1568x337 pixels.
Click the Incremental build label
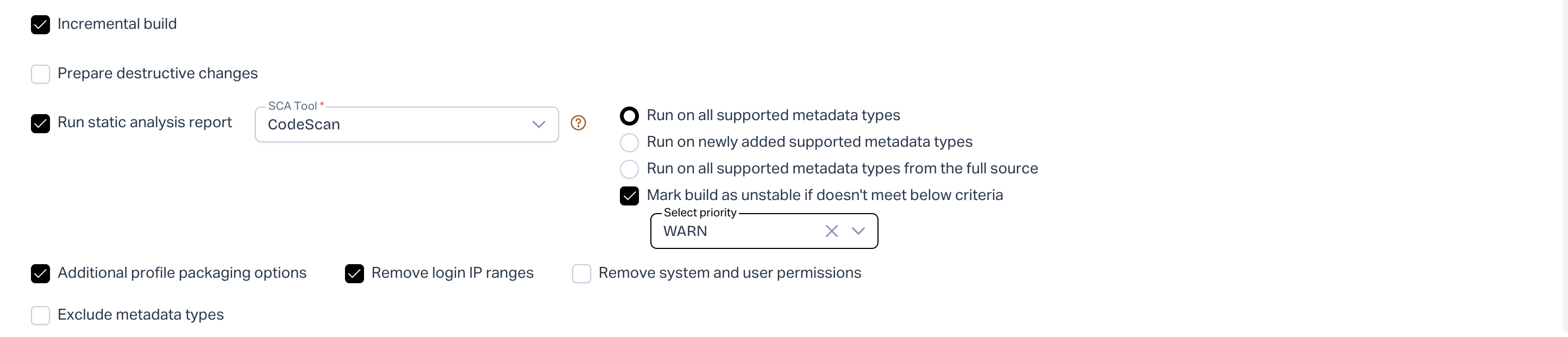pos(117,24)
